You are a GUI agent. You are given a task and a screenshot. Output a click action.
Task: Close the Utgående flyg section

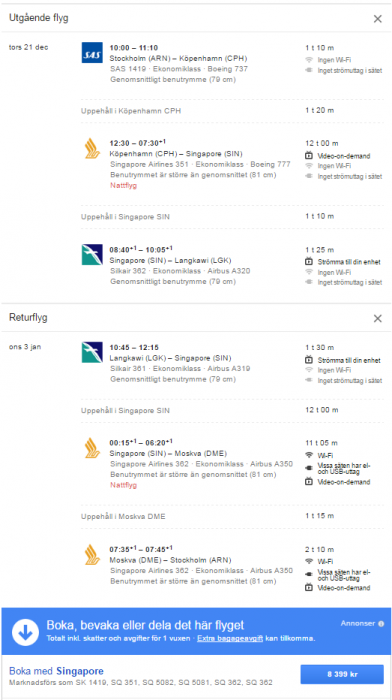tap(378, 19)
